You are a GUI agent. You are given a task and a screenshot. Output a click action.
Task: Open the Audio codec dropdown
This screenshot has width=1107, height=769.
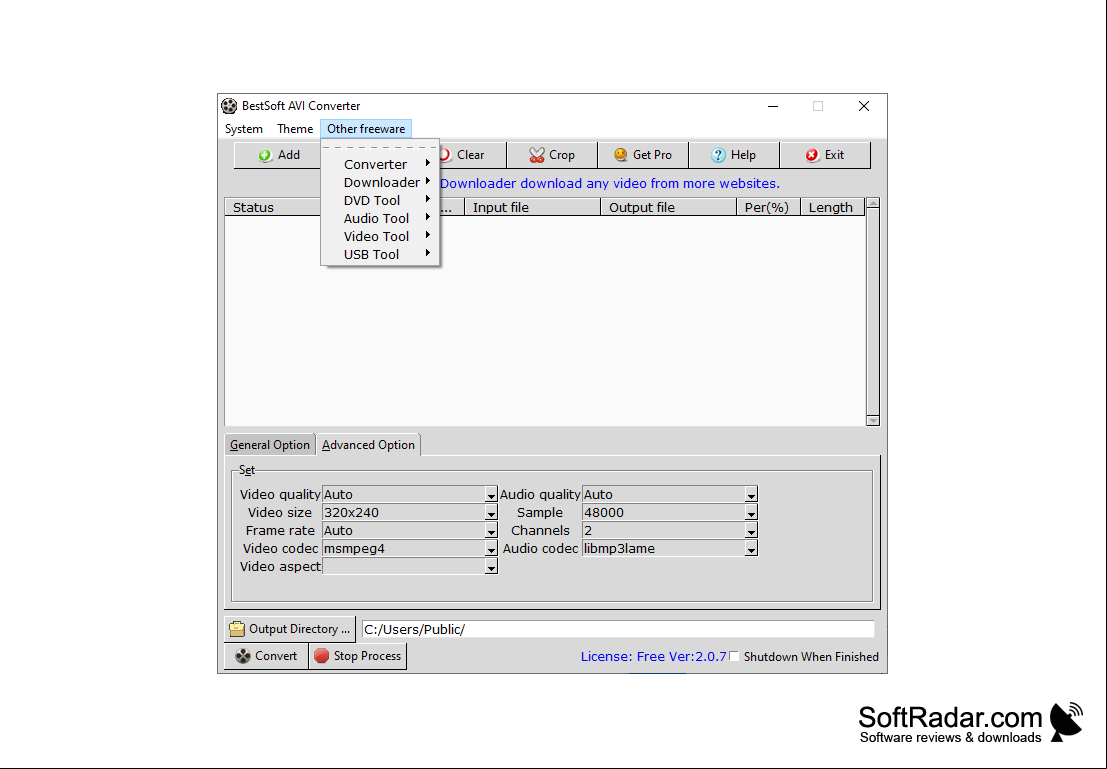coord(751,549)
